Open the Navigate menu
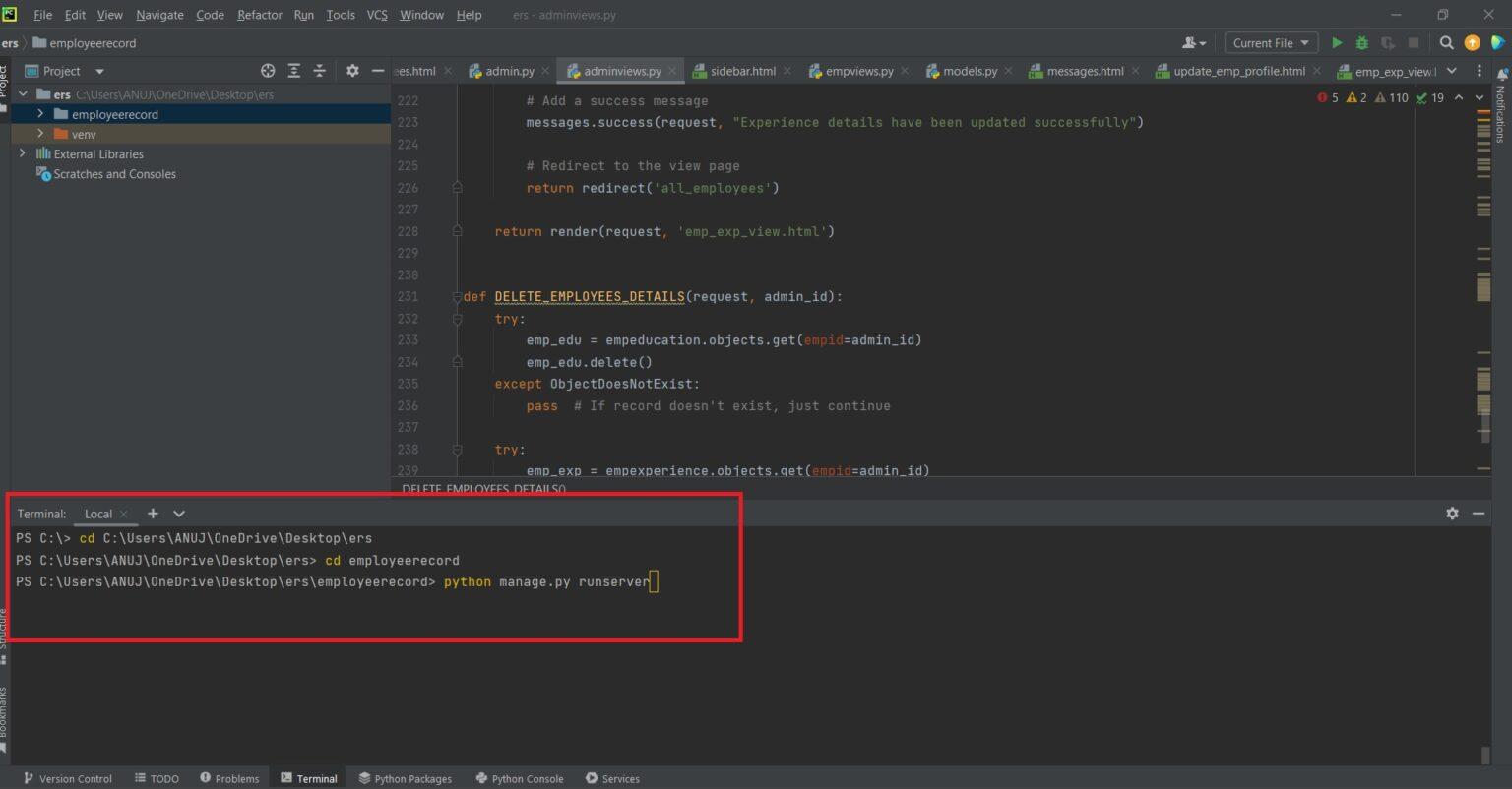 159,15
